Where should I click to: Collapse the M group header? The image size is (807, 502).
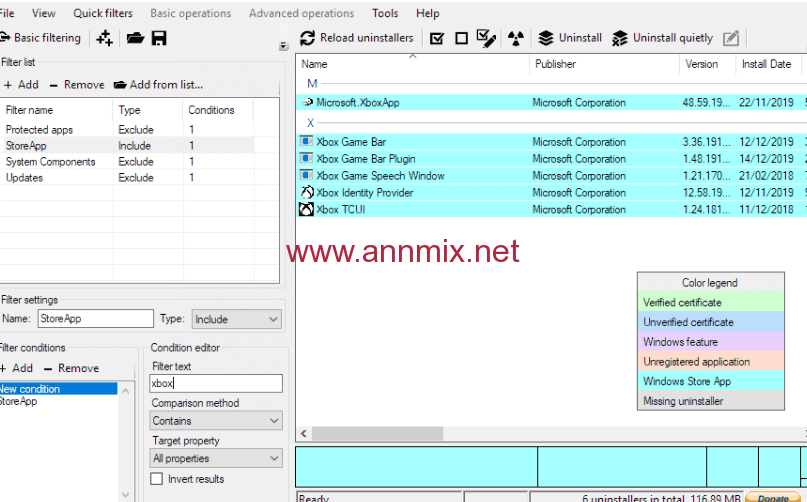pyautogui.click(x=312, y=83)
